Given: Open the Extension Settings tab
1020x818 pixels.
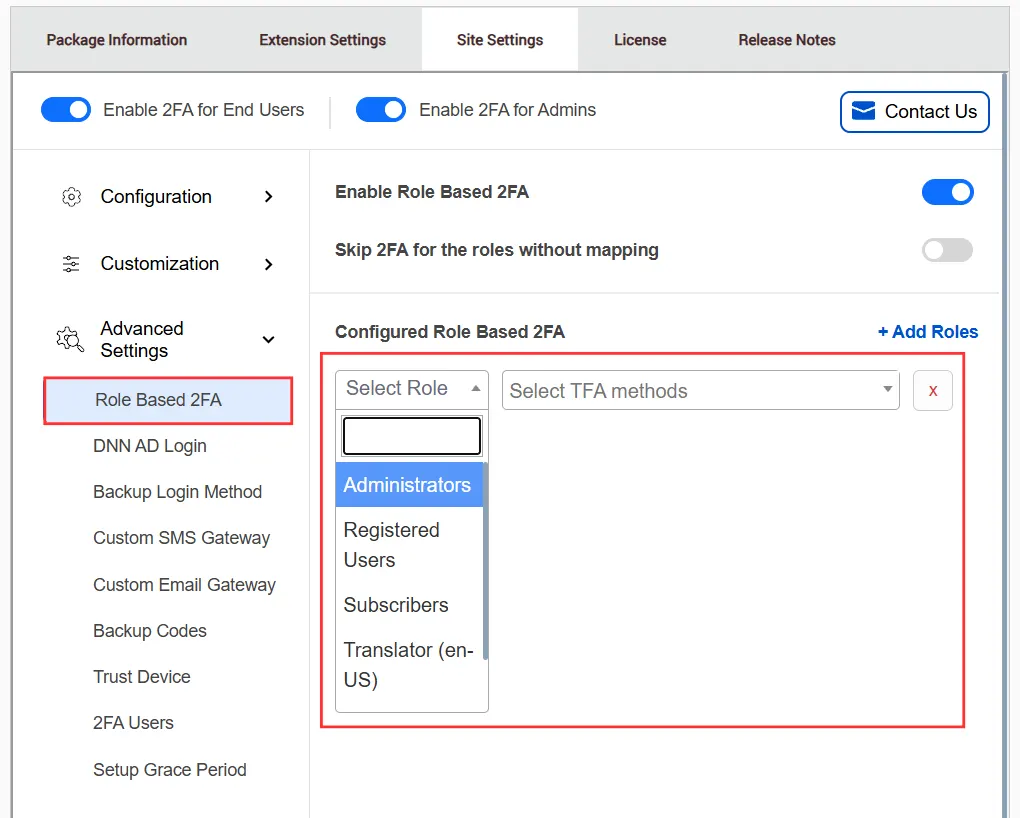Looking at the screenshot, I should tap(321, 40).
